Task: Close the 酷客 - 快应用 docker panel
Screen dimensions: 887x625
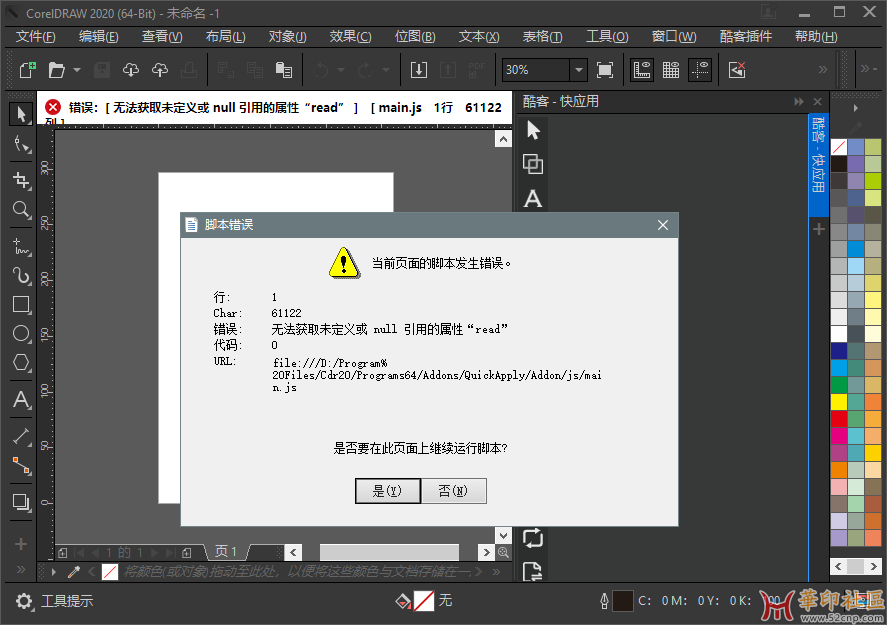Action: [817, 102]
